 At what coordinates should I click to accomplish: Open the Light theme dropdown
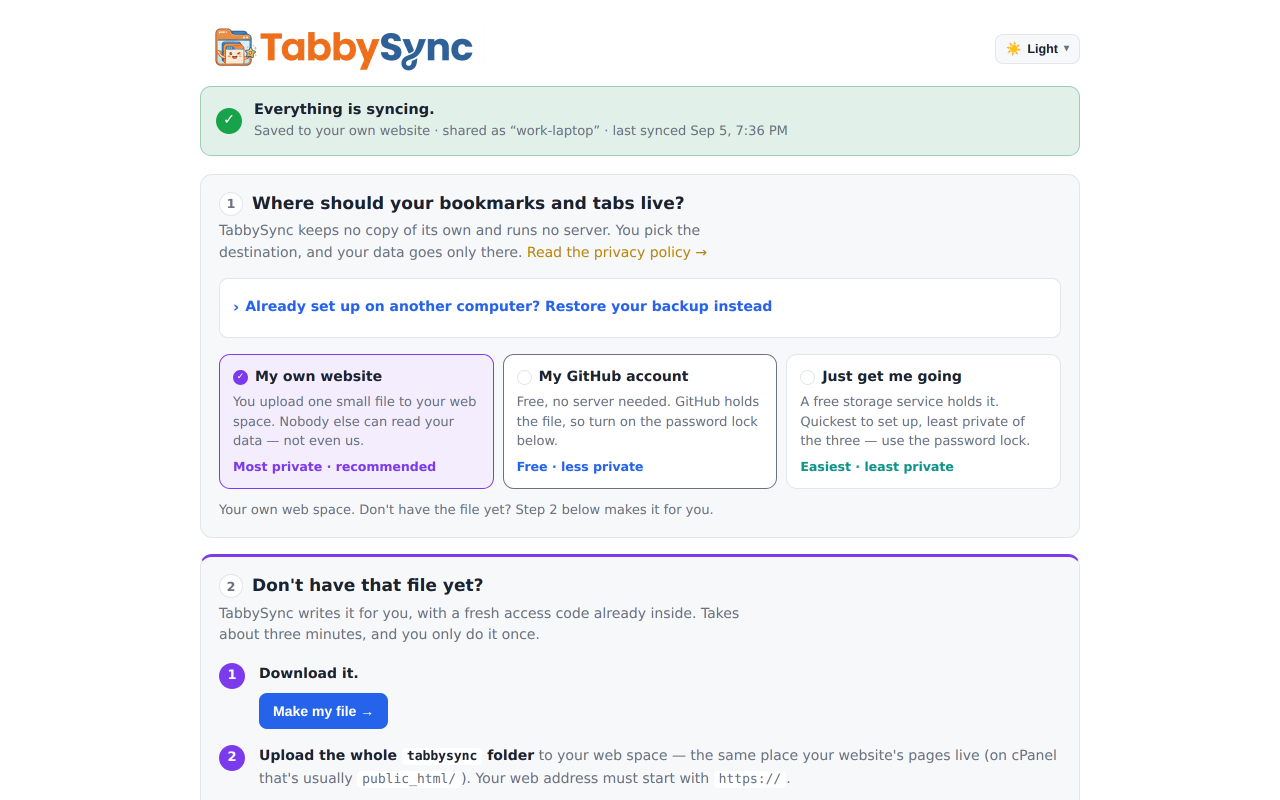[1037, 49]
